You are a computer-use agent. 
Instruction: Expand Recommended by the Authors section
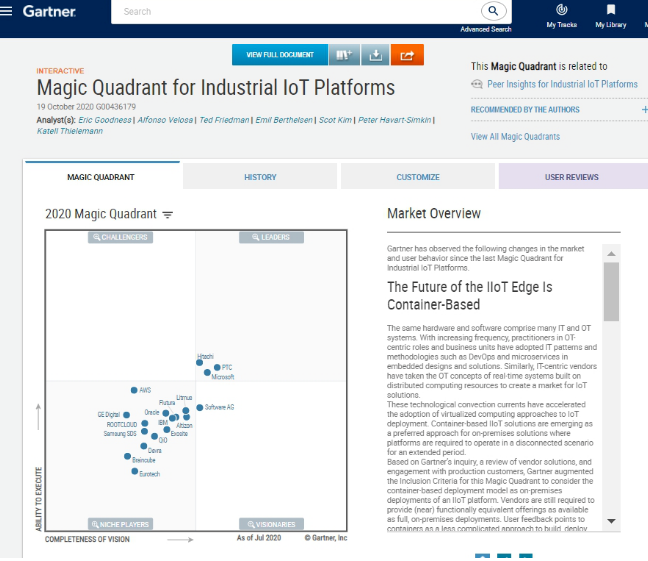coord(643,110)
